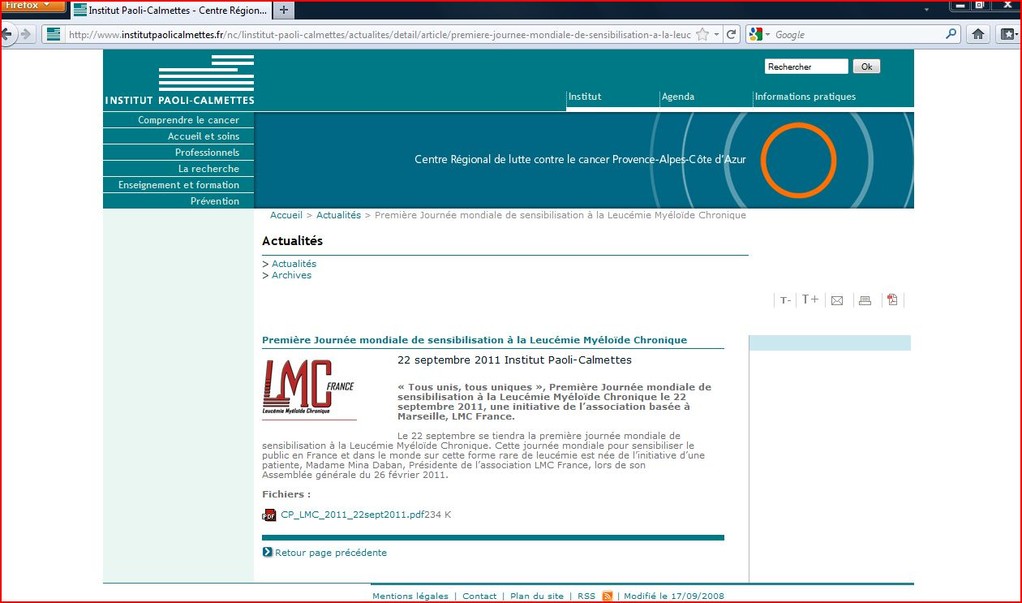
Task: Click the Rechercher site search field
Action: (806, 66)
